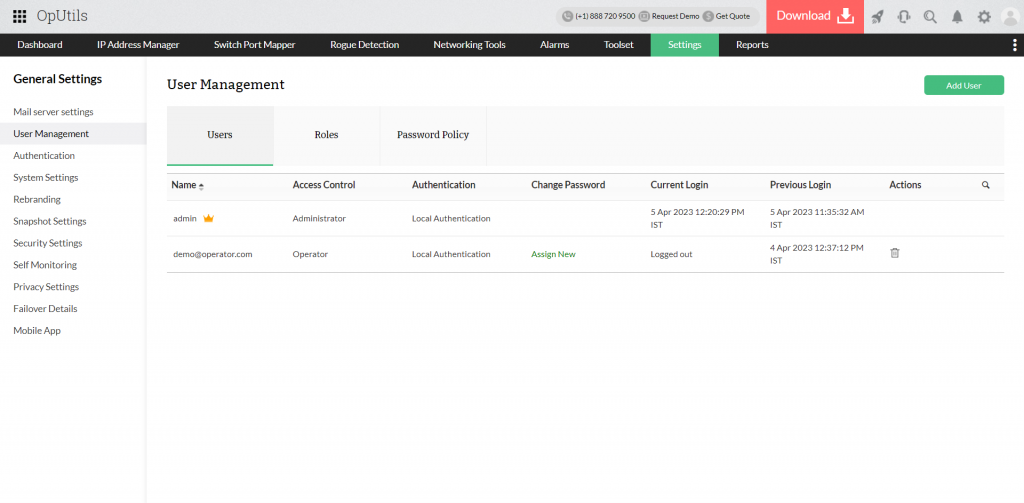
Task: Switch to the Roles tab
Action: tap(326, 135)
